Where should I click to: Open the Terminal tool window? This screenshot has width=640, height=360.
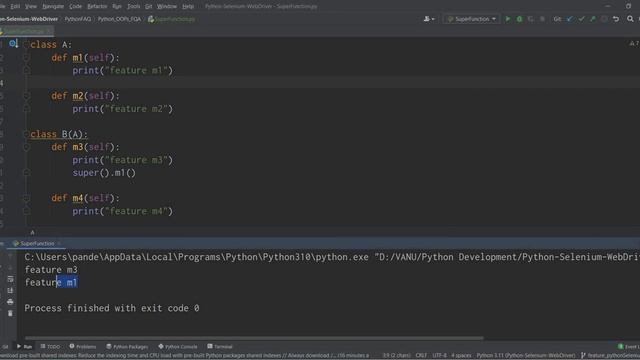(220, 347)
